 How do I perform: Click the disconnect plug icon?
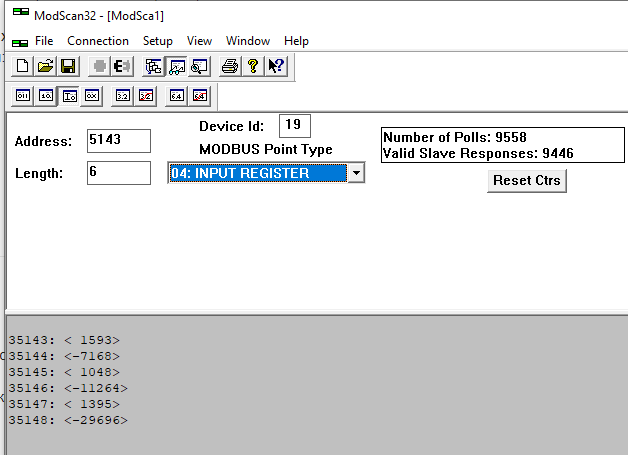[x=122, y=66]
